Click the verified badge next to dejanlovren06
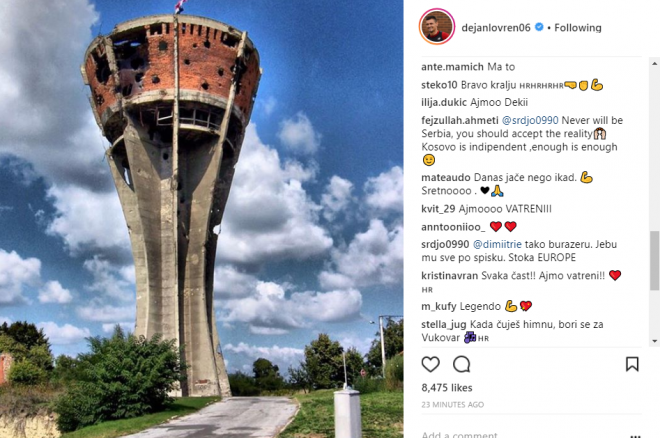This screenshot has height=438, width=660. click(x=539, y=27)
